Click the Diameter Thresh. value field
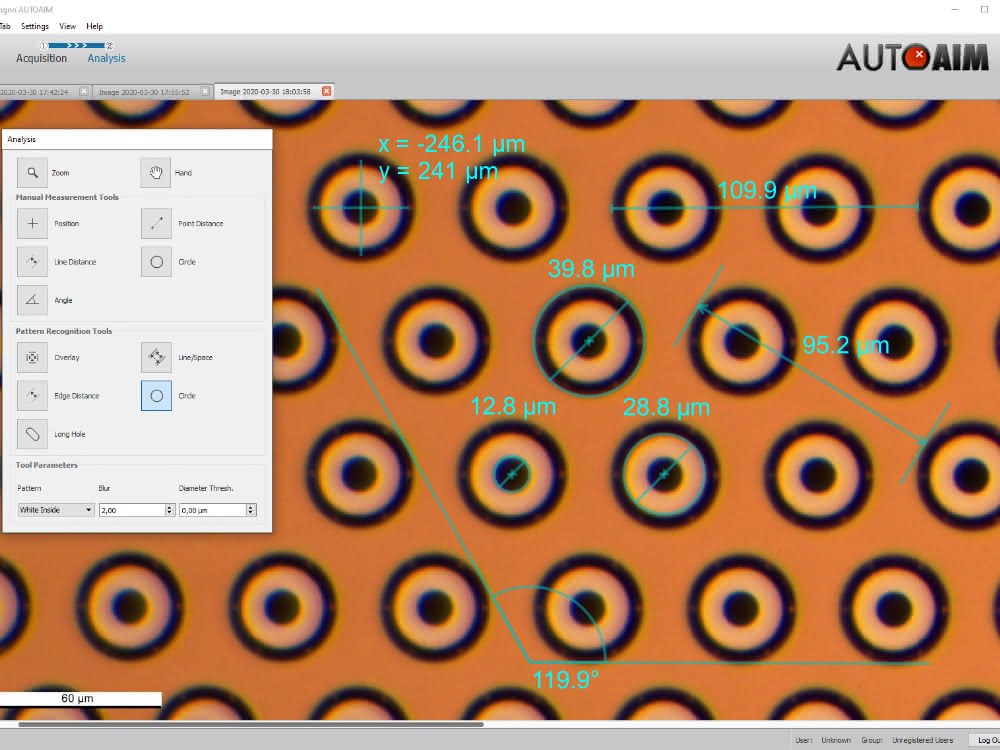The width and height of the screenshot is (1000, 750). click(212, 510)
